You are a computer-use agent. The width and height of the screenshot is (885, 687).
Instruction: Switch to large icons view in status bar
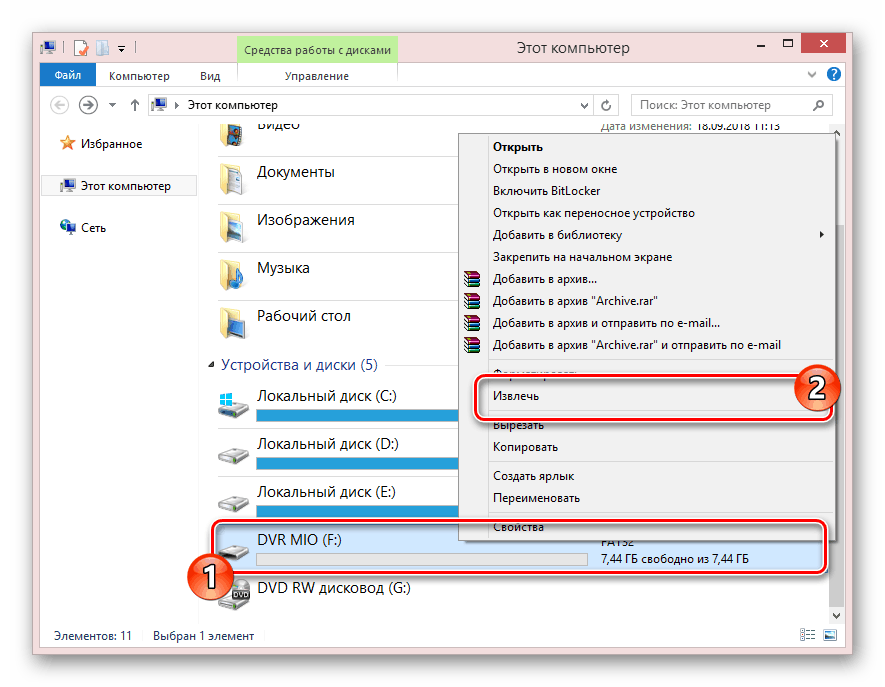pos(829,635)
